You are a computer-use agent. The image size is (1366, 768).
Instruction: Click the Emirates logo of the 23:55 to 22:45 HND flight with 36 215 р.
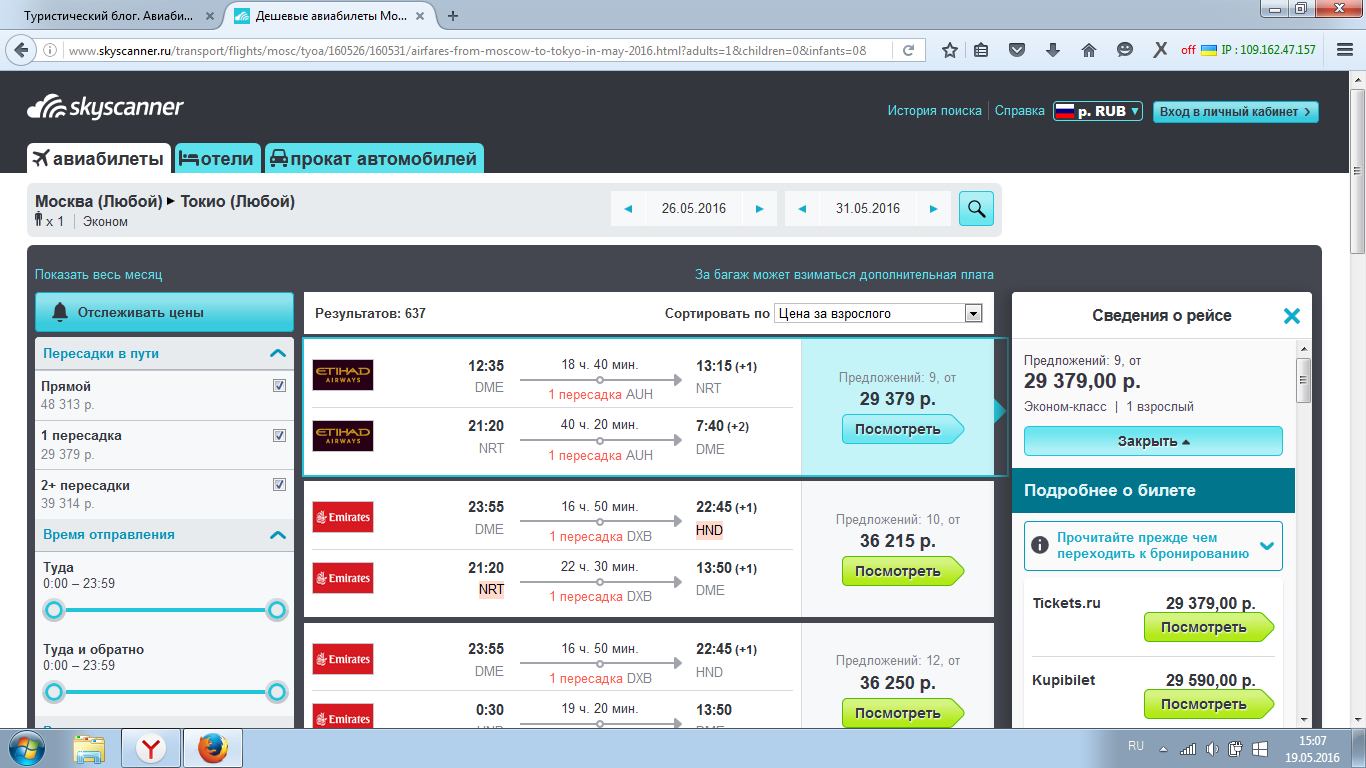coord(343,517)
